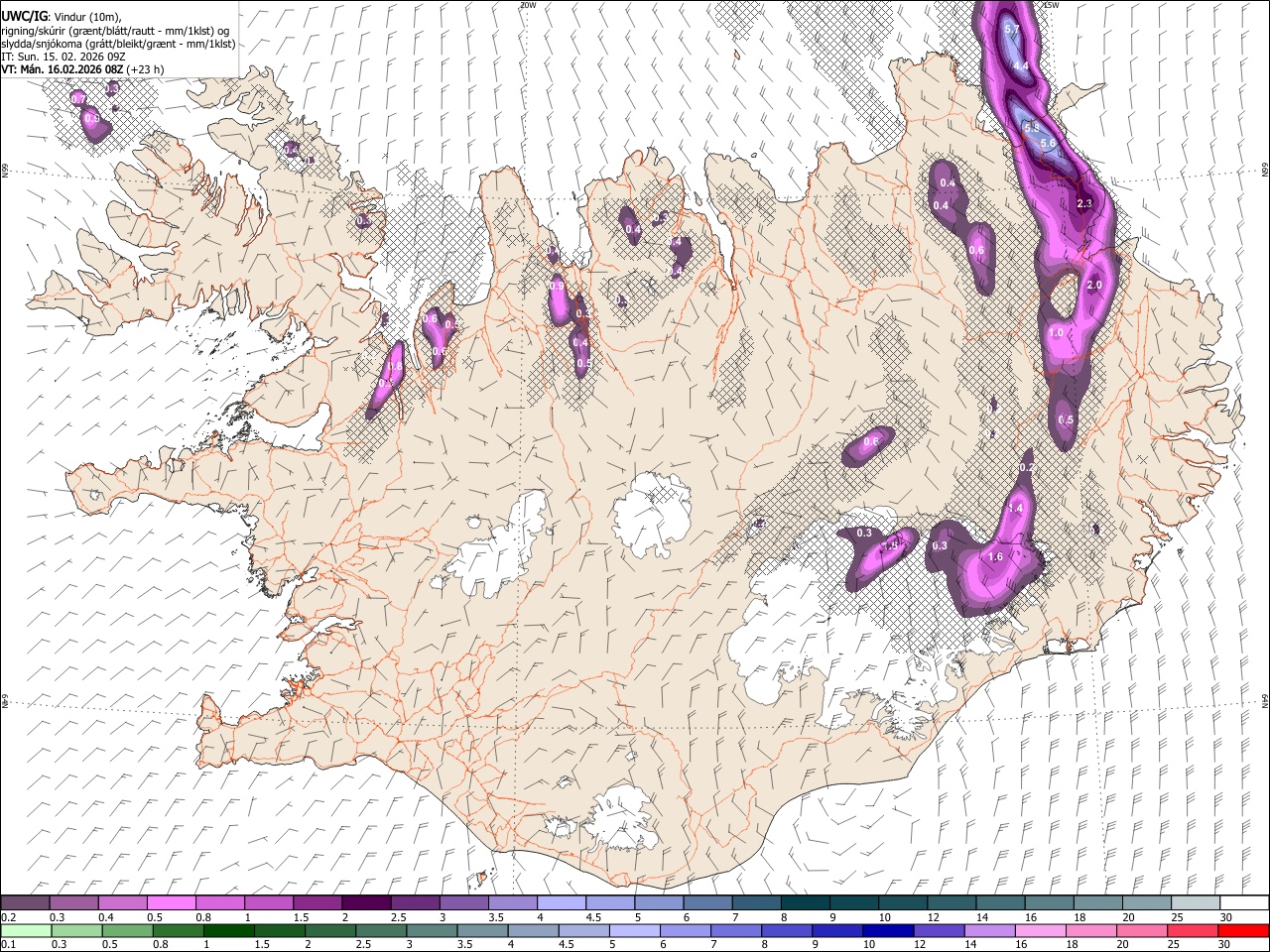Pick the 0.2 swatch in upper purple legend row
The height and width of the screenshot is (952, 1270).
point(25,903)
